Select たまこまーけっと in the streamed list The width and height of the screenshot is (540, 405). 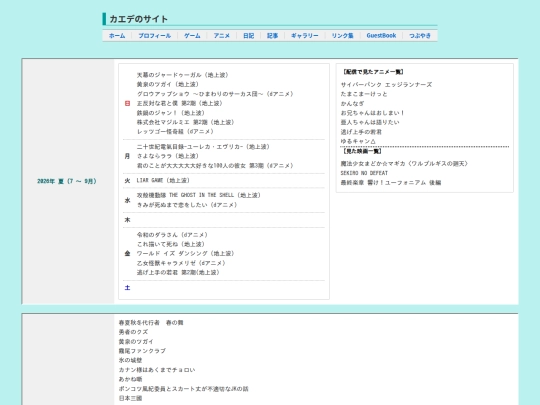pos(364,94)
